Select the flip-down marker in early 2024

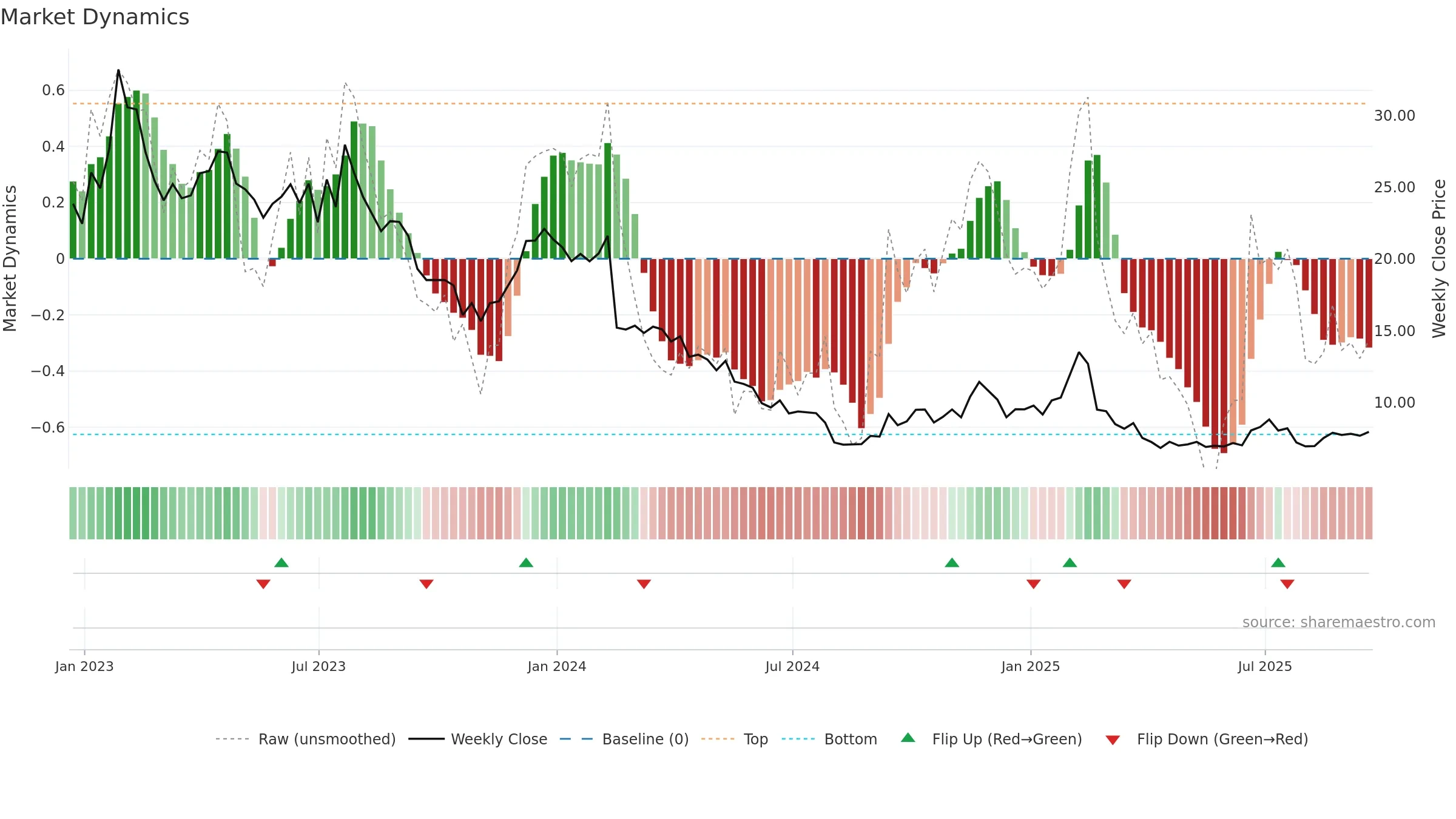click(644, 584)
